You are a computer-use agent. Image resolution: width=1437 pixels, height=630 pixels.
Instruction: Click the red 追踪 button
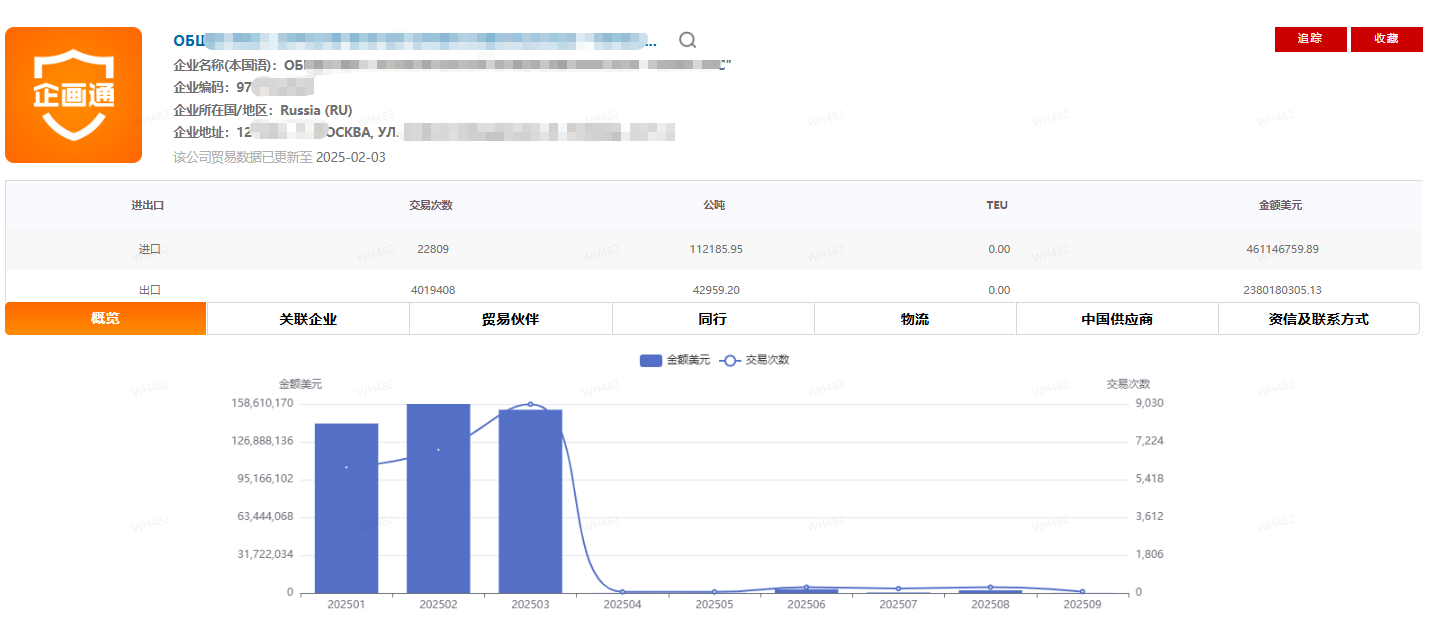(x=1310, y=39)
